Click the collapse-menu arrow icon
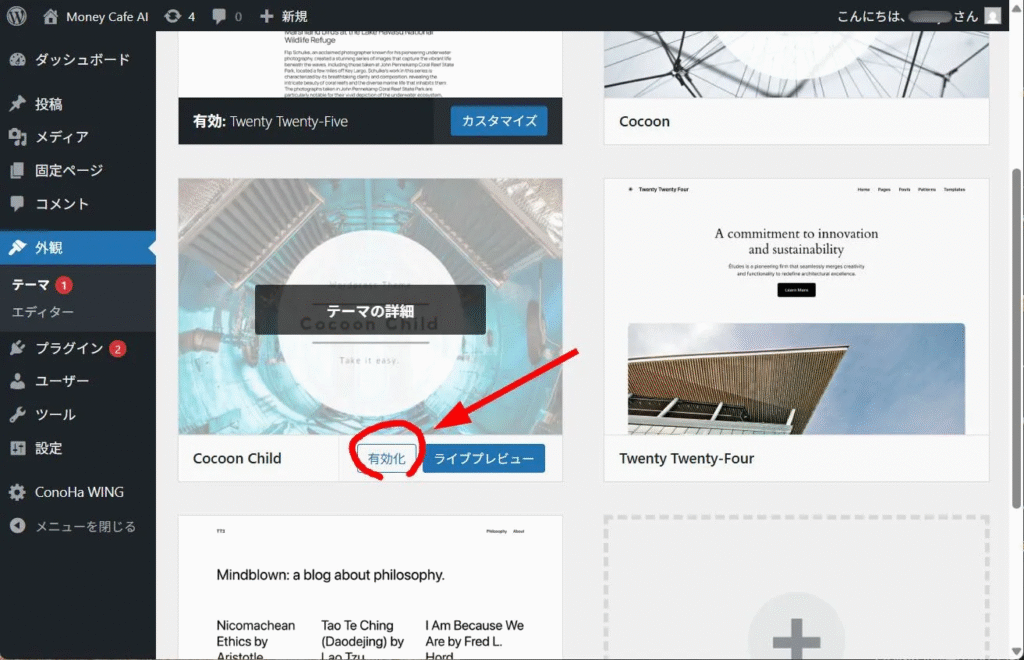 pos(18,526)
